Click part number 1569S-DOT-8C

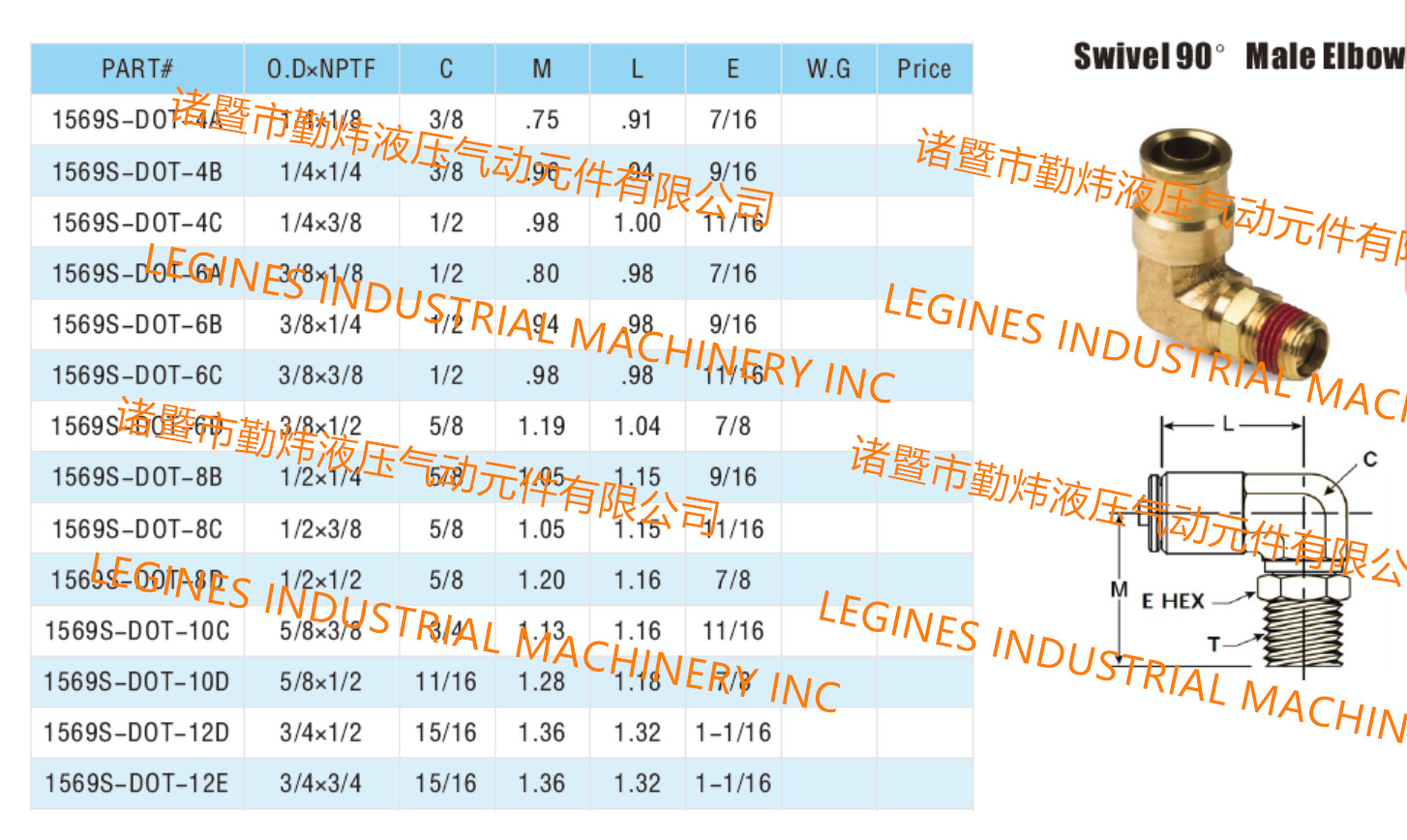click(x=137, y=529)
